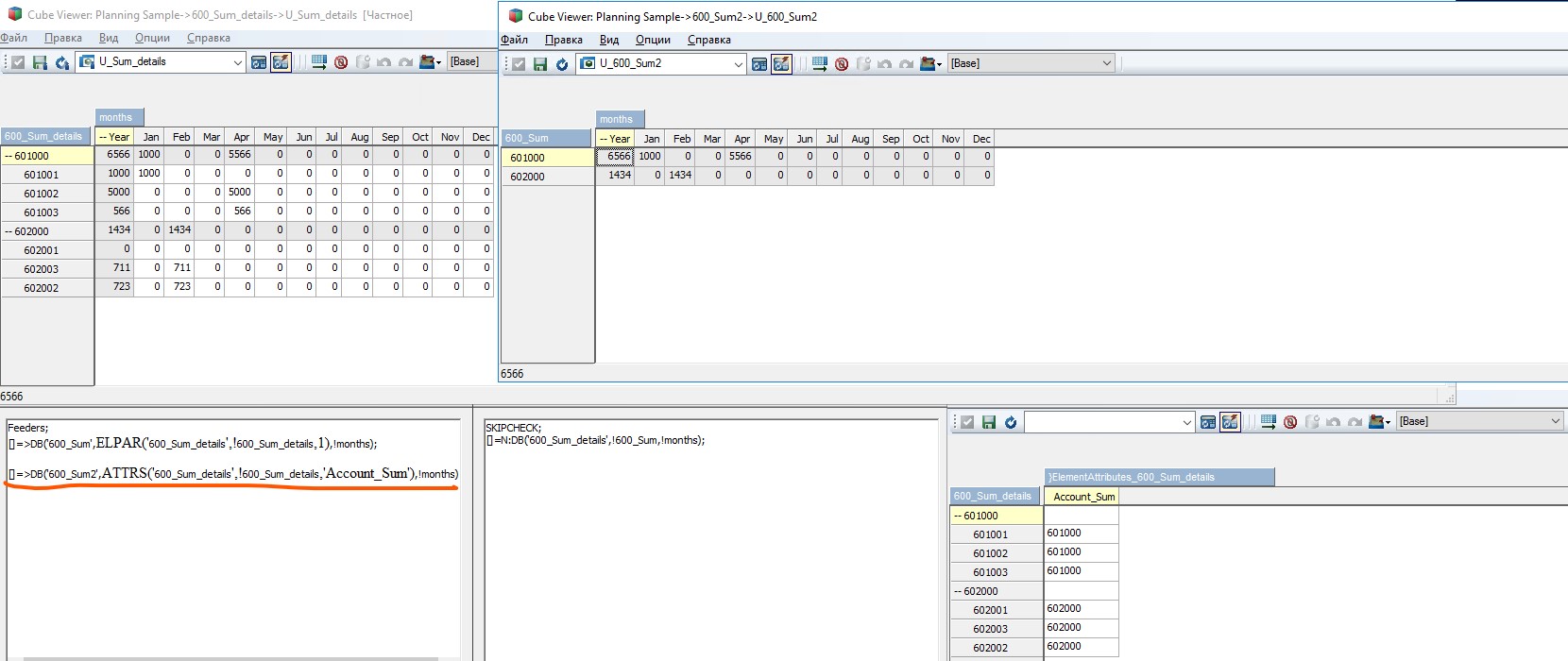1568x661 pixels.
Task: Click red suppress zeros icon in U_600_Sum2 viewer
Action: coord(842,64)
